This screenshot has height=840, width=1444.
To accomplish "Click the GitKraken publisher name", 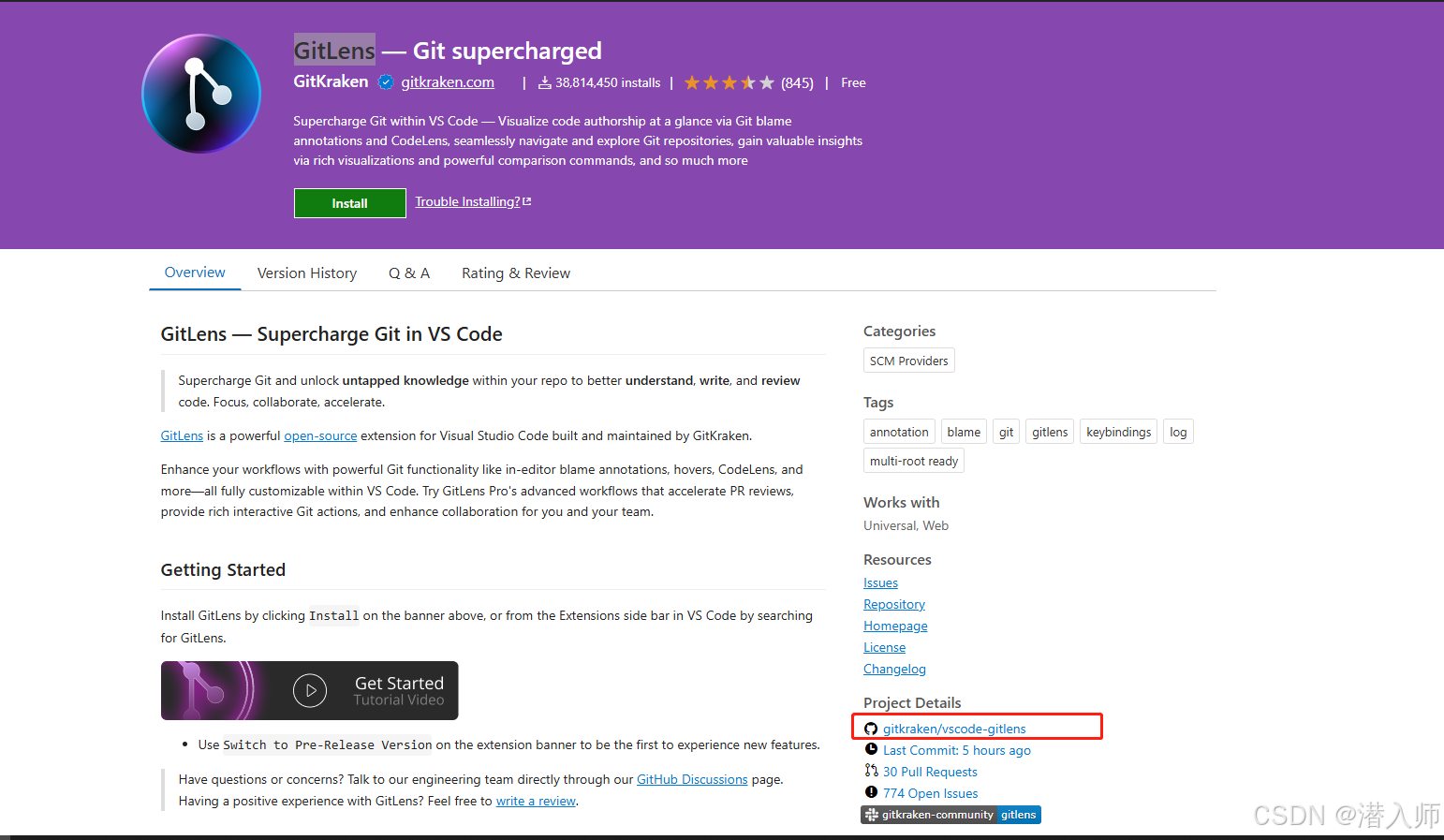I will (331, 81).
